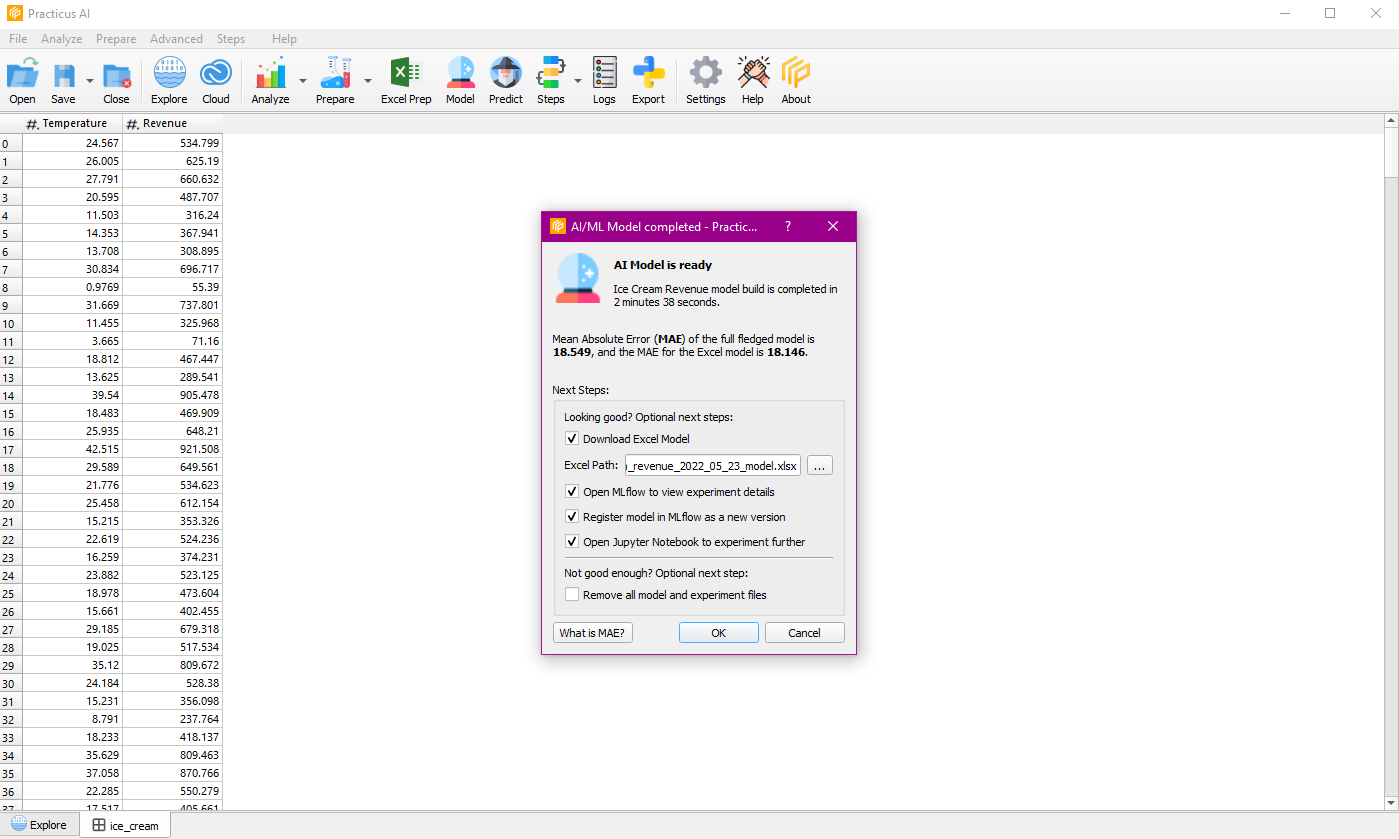1399x839 pixels.
Task: Expand the Prepare dropdown arrow
Action: click(x=368, y=81)
